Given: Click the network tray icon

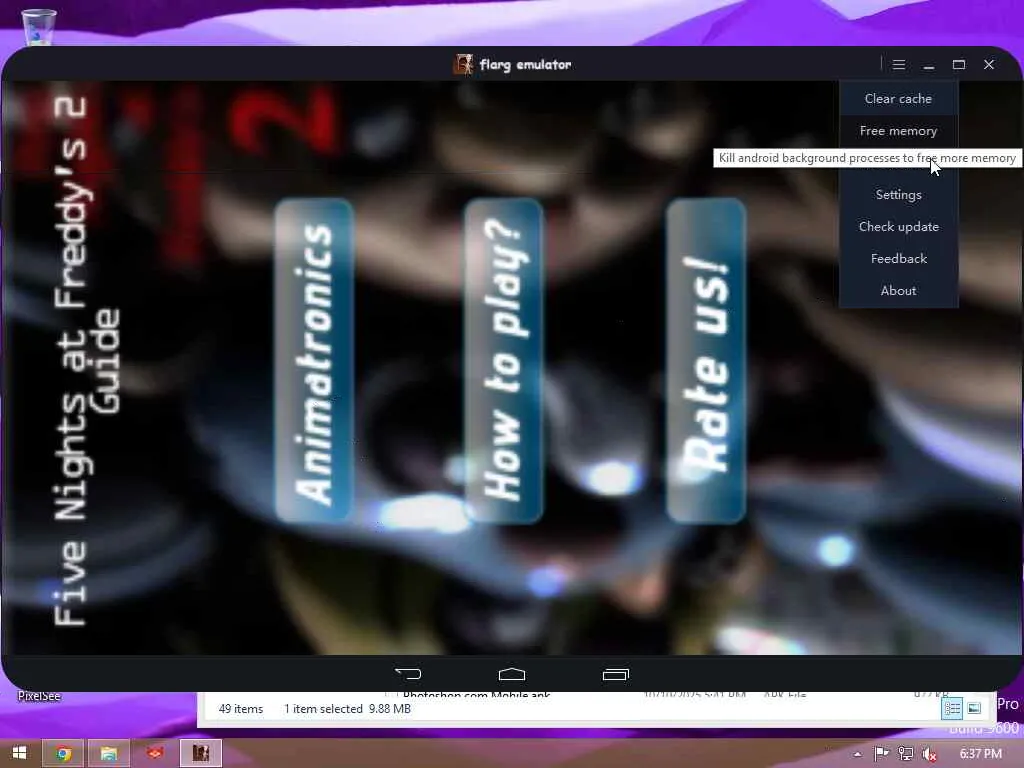Looking at the screenshot, I should [905, 754].
